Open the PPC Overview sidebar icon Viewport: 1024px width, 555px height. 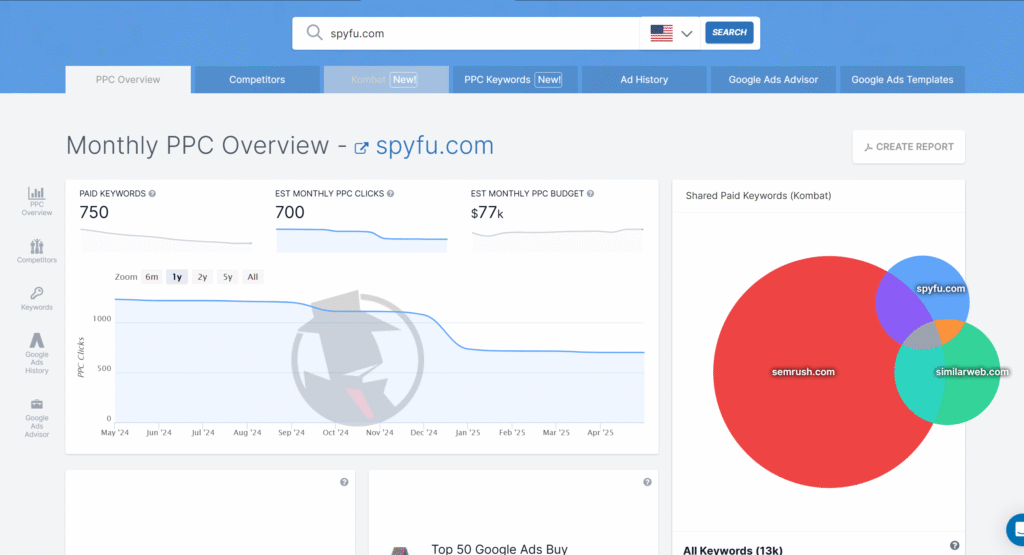37,201
